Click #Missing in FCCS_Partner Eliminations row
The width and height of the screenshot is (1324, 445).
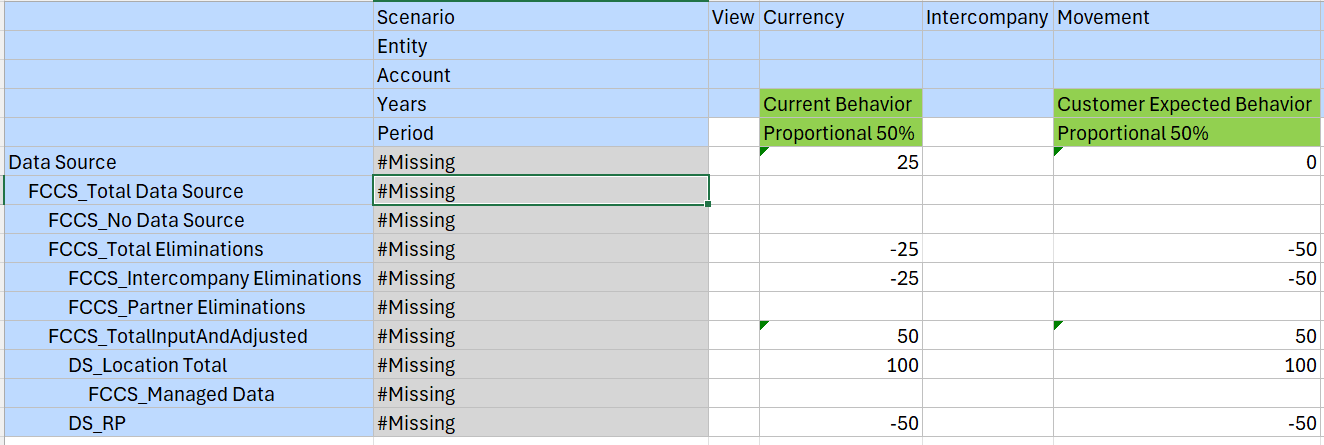(x=541, y=307)
